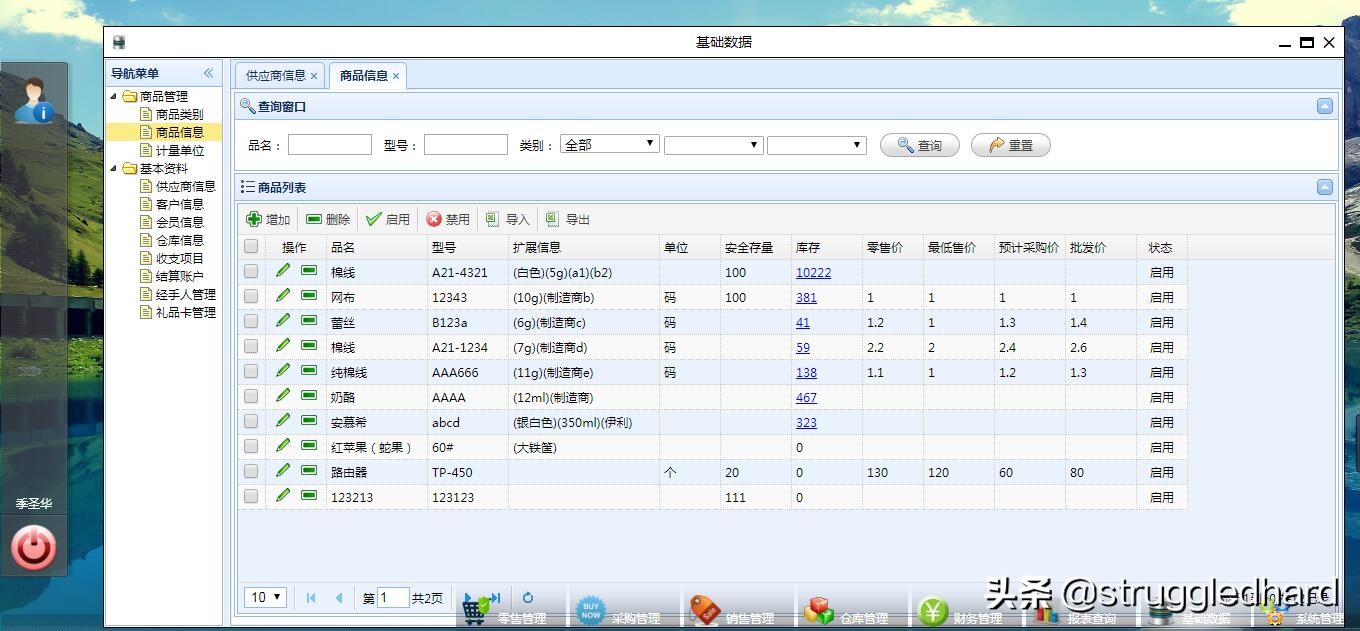This screenshot has height=631, width=1360.
Task: Collapse the 查询窗口 panel
Action: [x=1325, y=105]
